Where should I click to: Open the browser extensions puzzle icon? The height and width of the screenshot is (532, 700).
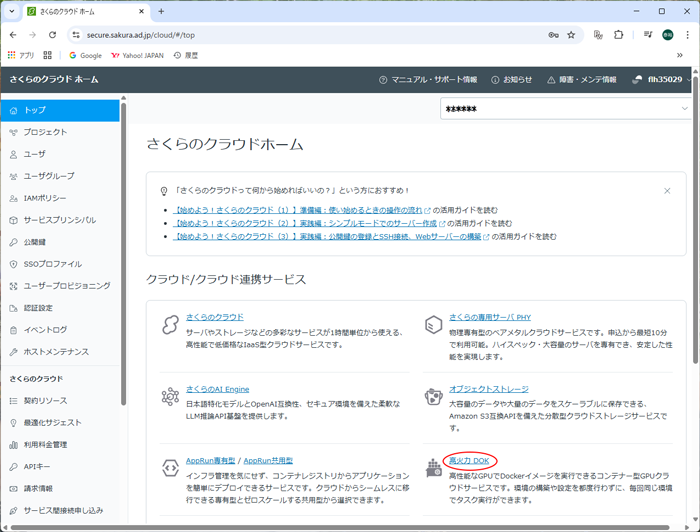[618, 35]
